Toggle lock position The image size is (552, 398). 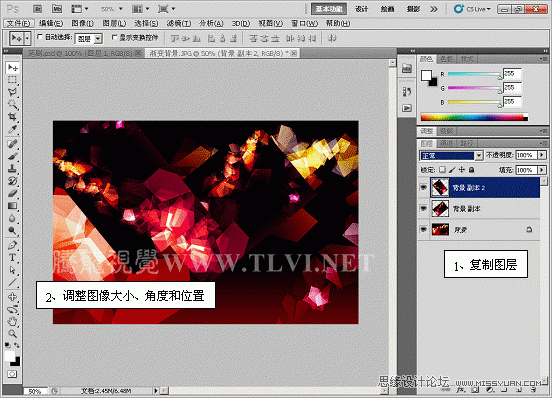(462, 170)
